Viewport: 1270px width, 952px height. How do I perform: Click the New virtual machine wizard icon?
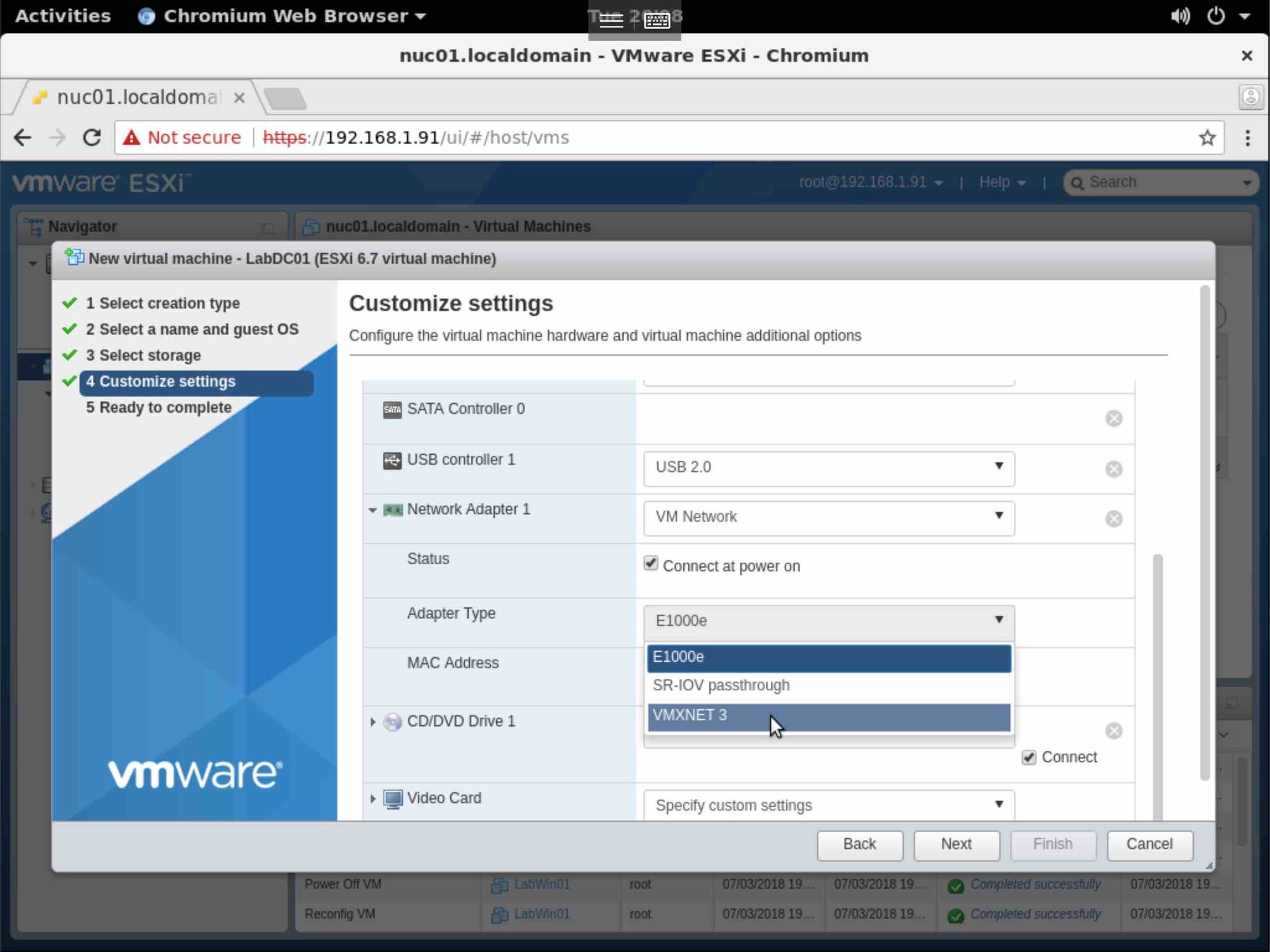[x=74, y=258]
